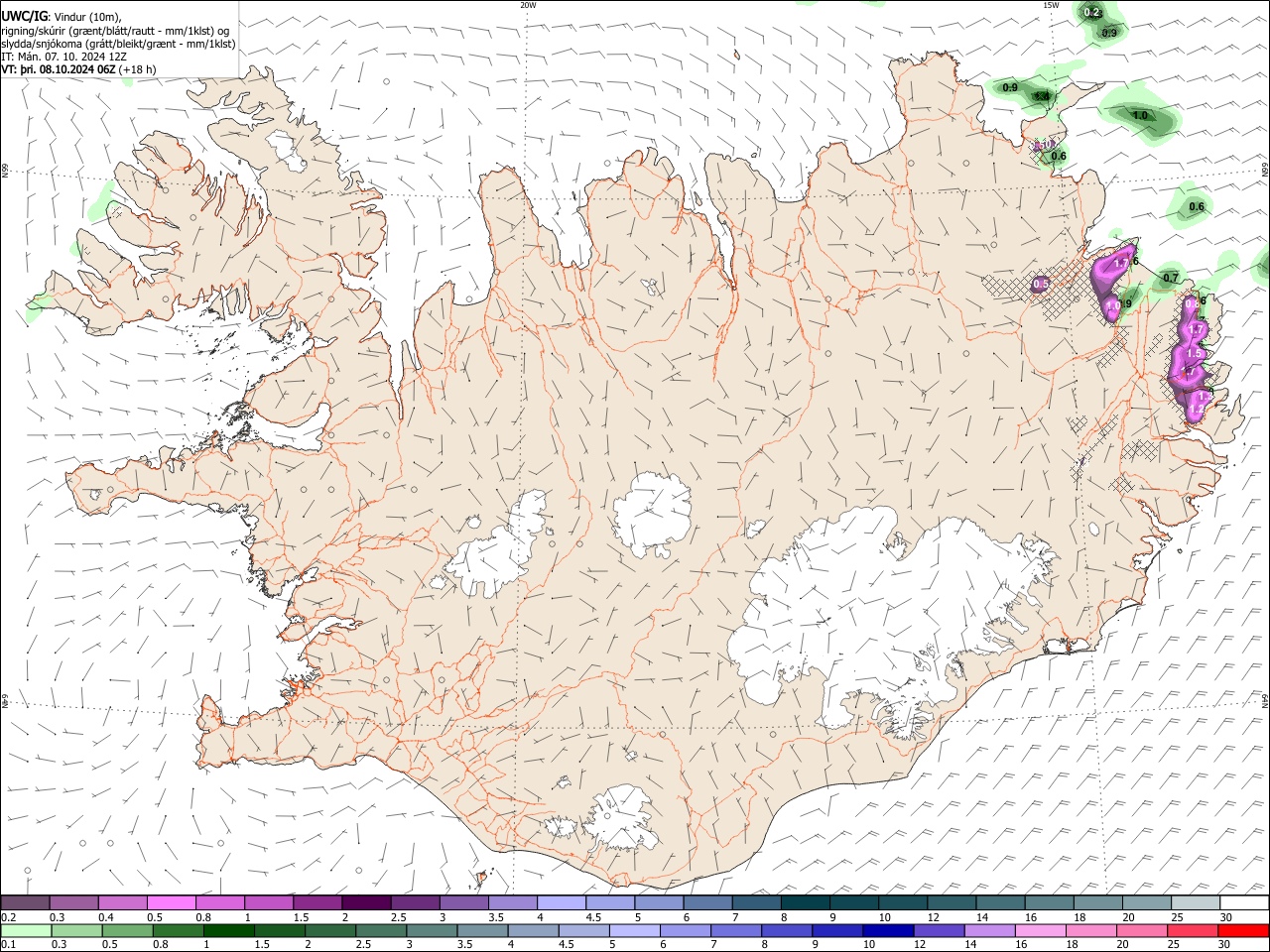Screen dimensions: 1270x952
Task: Click the initial time "IT: Mán. 07. 10. 2024 12Z"
Action: click(x=63, y=57)
